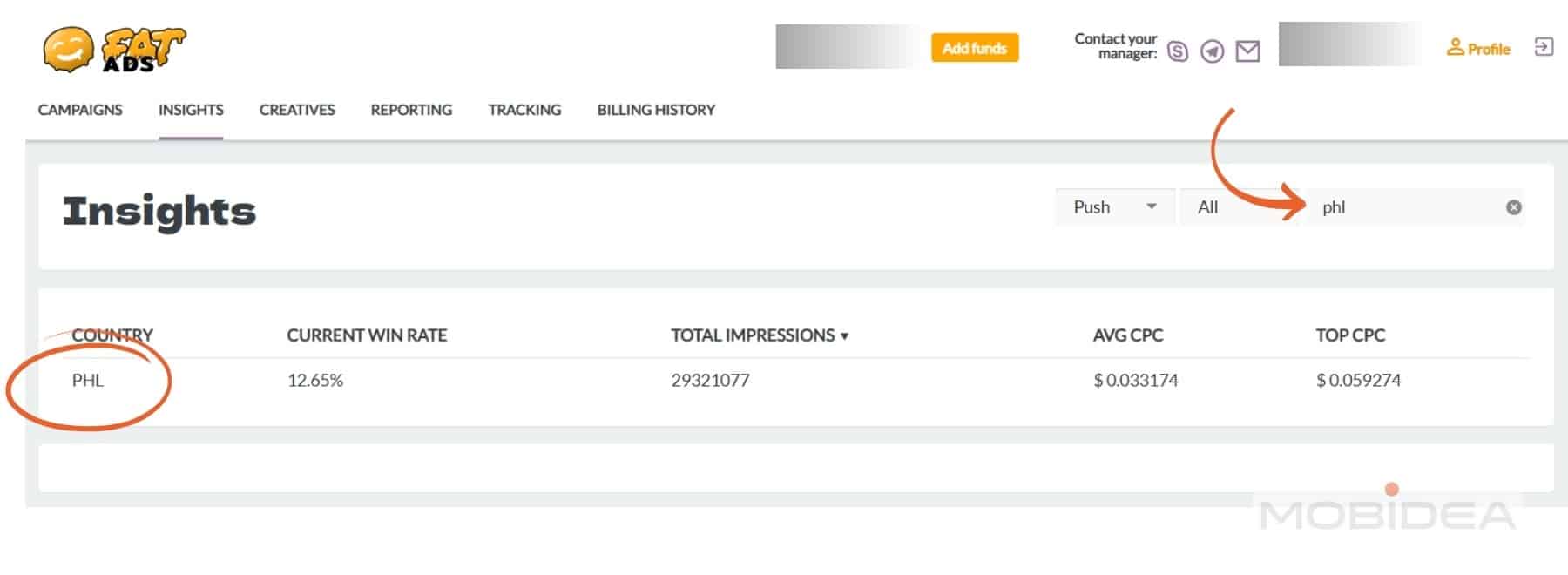Open the manager email envelope icon

click(1247, 52)
